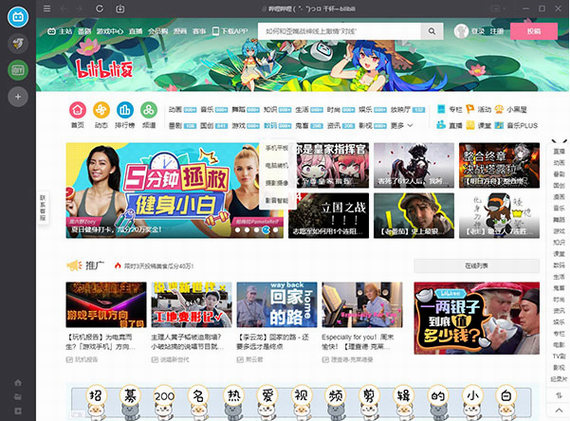Open the green 频道 channel icon
Image resolution: width=570 pixels, height=421 pixels.
click(149, 110)
